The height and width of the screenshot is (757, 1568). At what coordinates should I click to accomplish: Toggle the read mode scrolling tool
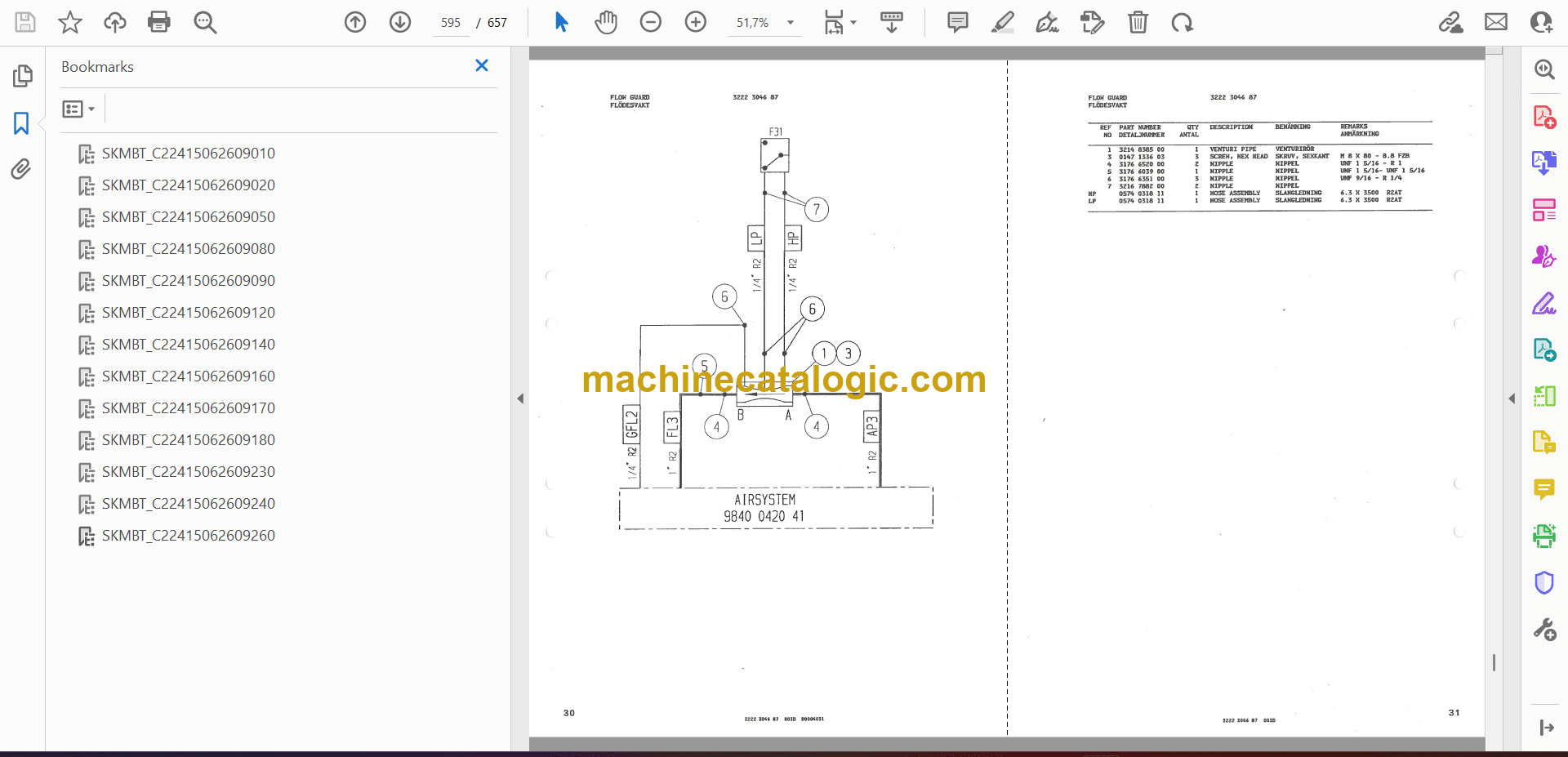(x=892, y=22)
